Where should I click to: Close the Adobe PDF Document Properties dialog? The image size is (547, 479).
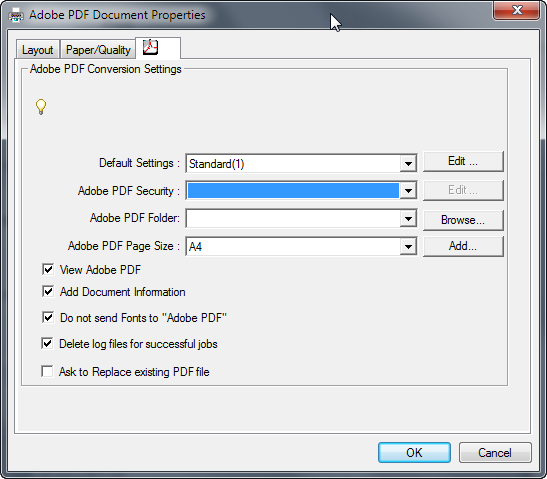pyautogui.click(x=517, y=10)
